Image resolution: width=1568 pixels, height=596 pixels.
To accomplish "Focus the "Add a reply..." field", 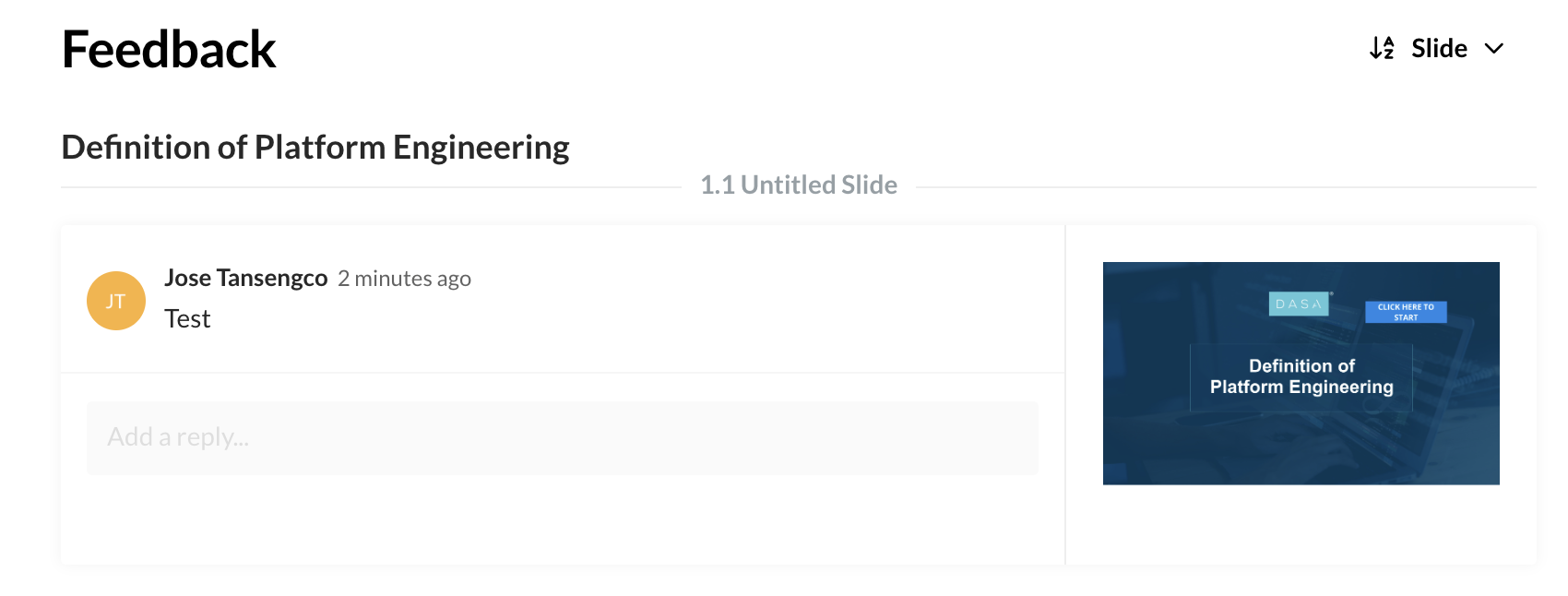I will click(x=563, y=437).
